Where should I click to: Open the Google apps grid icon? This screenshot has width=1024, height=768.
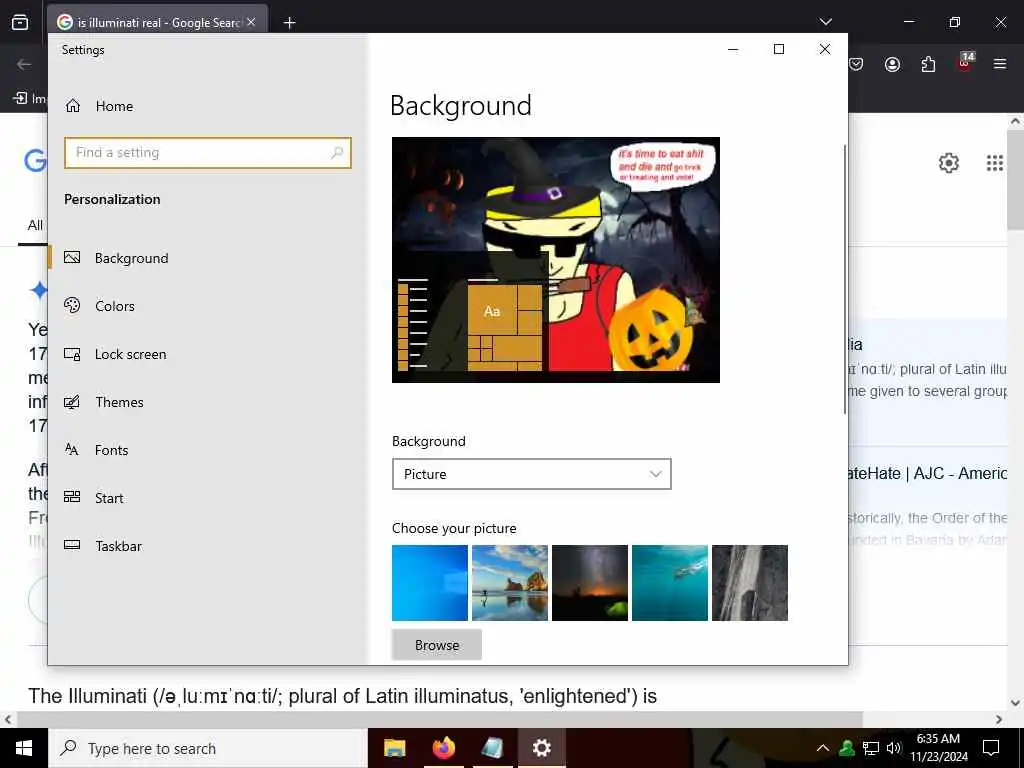coord(995,163)
